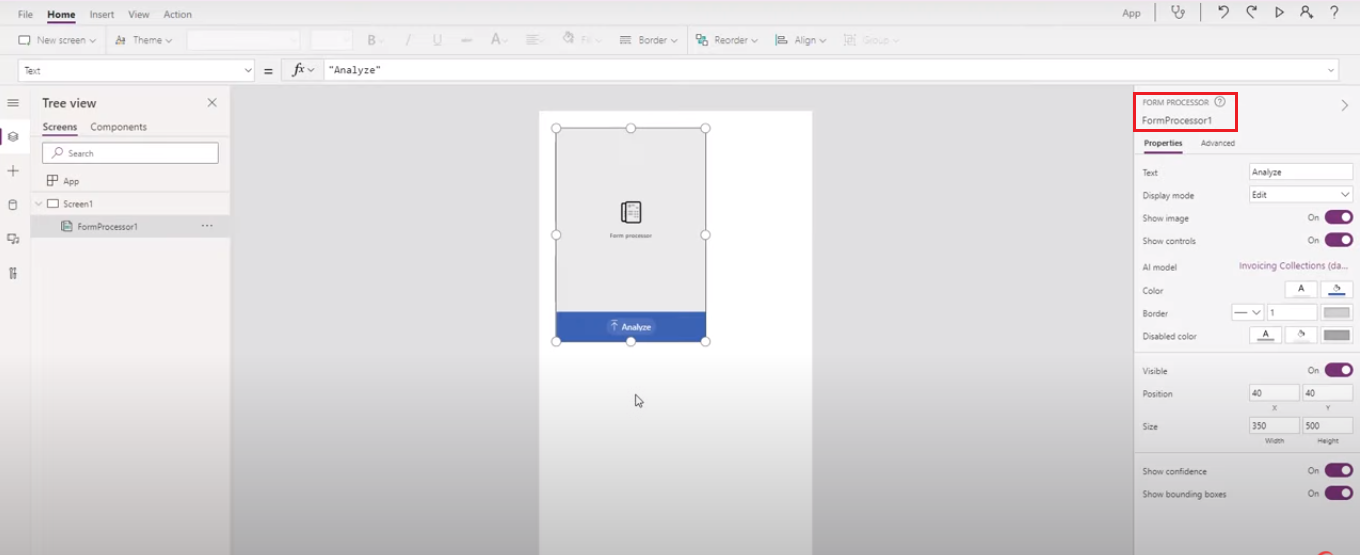This screenshot has height=555, width=1360.
Task: Open the font color A icon
Action: pyautogui.click(x=498, y=40)
